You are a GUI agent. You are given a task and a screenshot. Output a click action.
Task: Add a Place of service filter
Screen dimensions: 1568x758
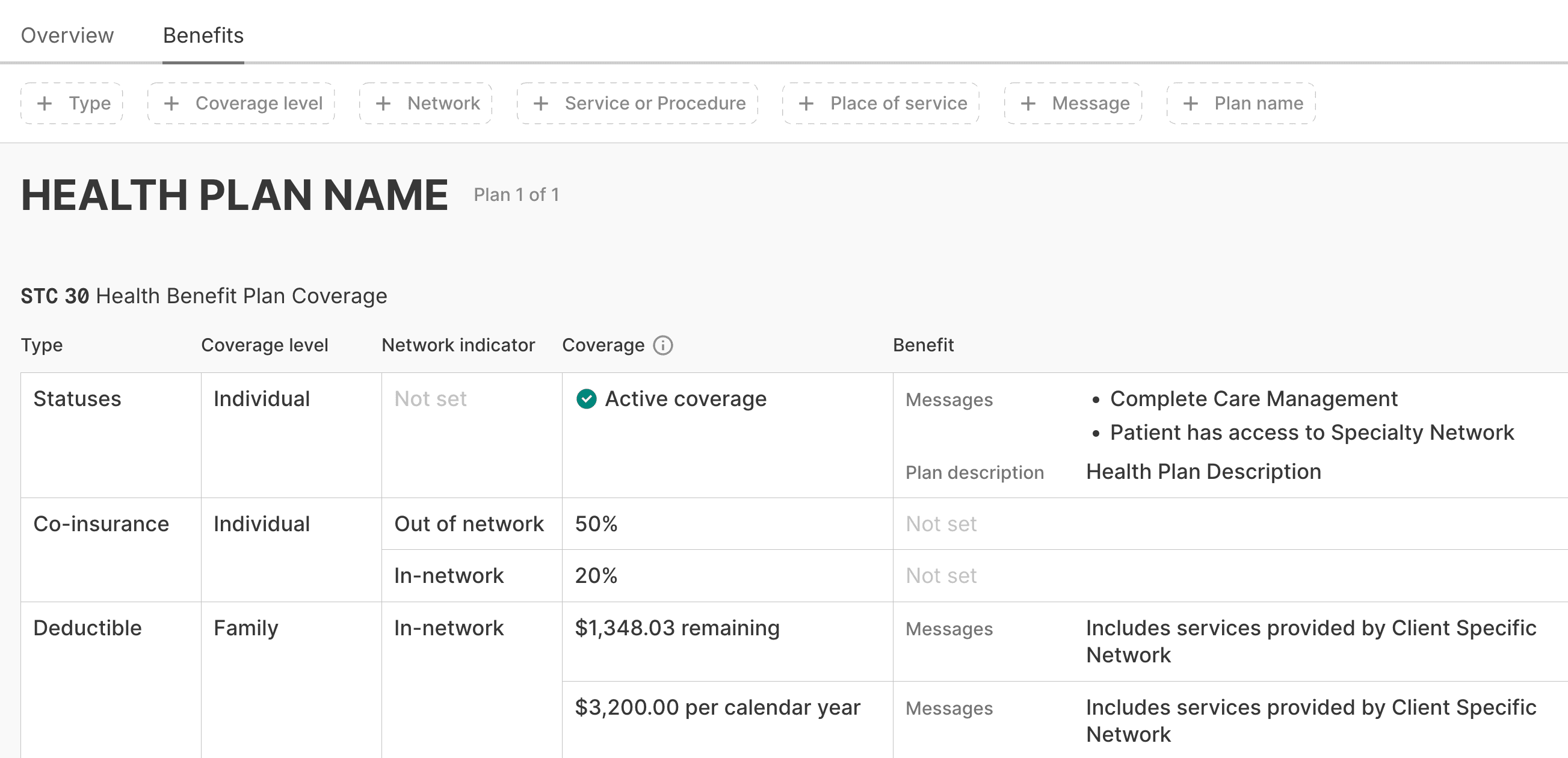pos(880,103)
